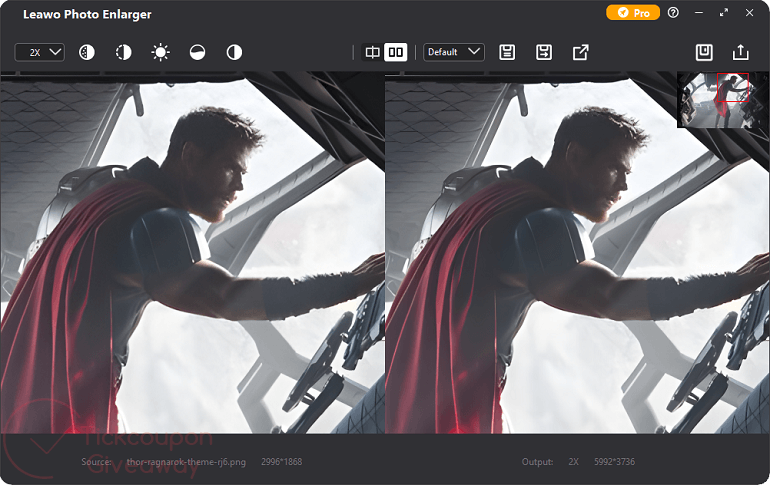This screenshot has height=485, width=770.
Task: Adjust brightness with the sun icon
Action: coord(161,52)
